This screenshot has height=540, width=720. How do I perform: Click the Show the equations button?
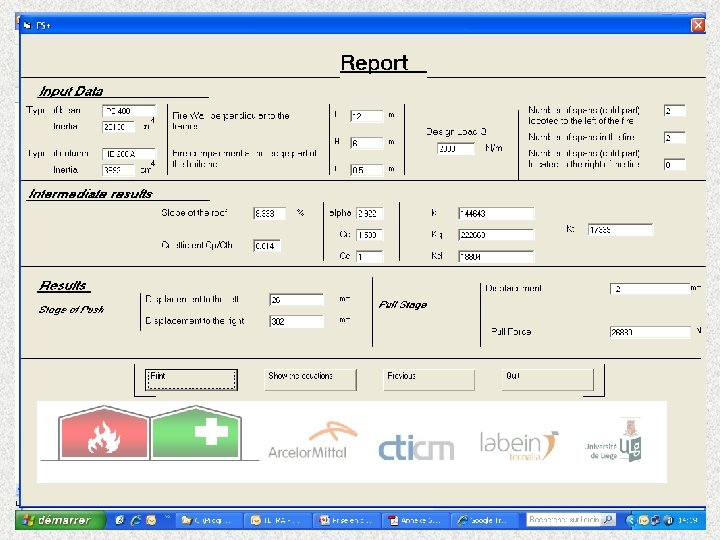pyautogui.click(x=310, y=380)
